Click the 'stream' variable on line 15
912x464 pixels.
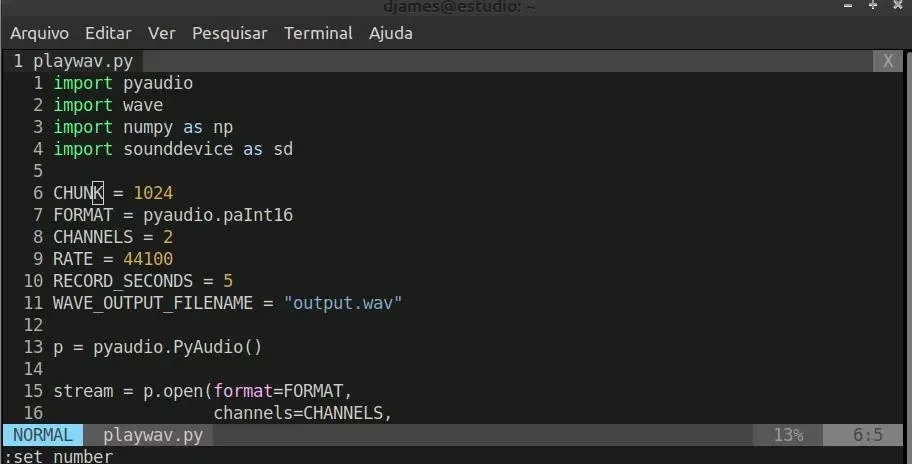pos(83,391)
